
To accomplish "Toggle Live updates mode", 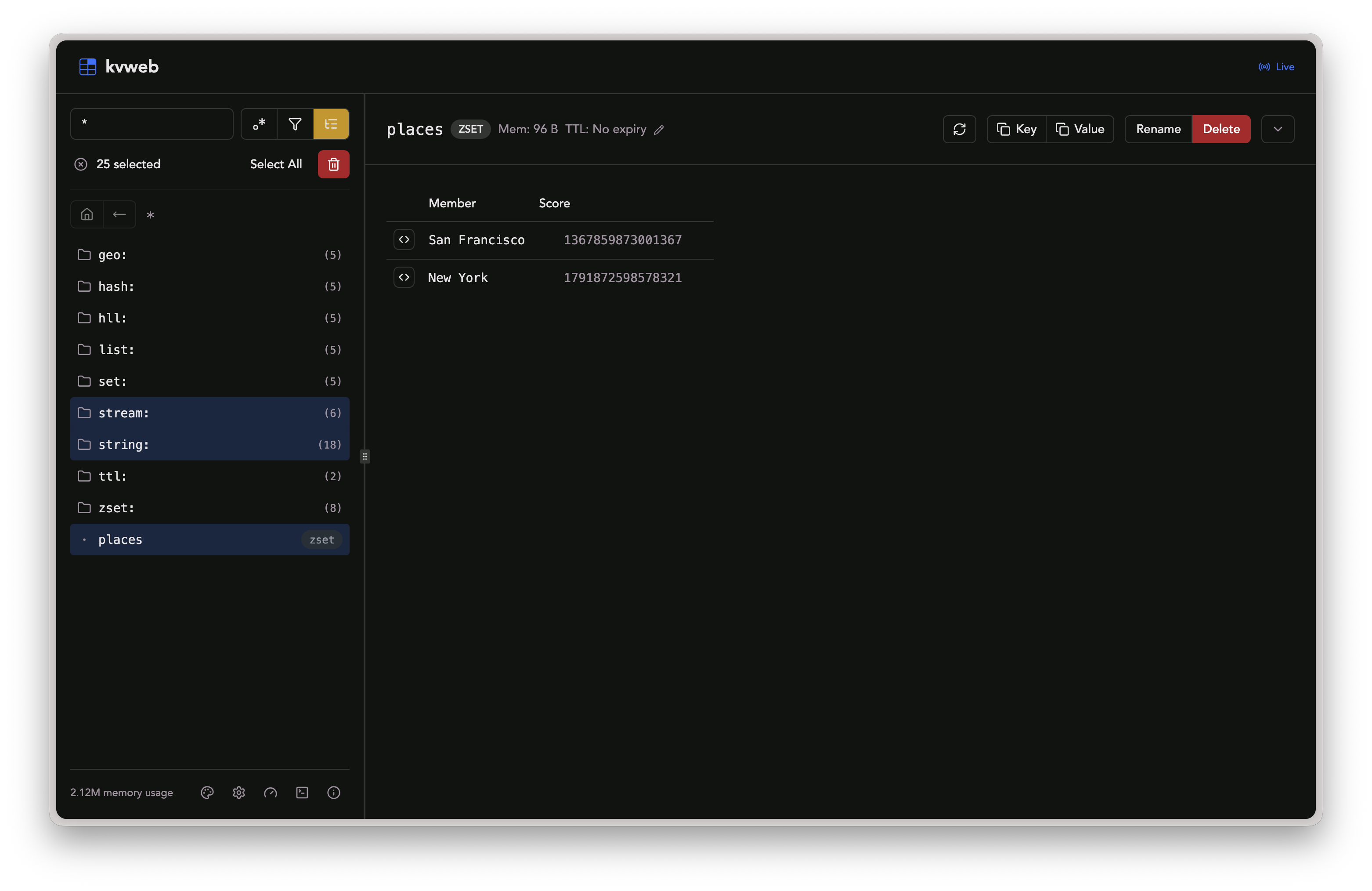I will click(1276, 66).
